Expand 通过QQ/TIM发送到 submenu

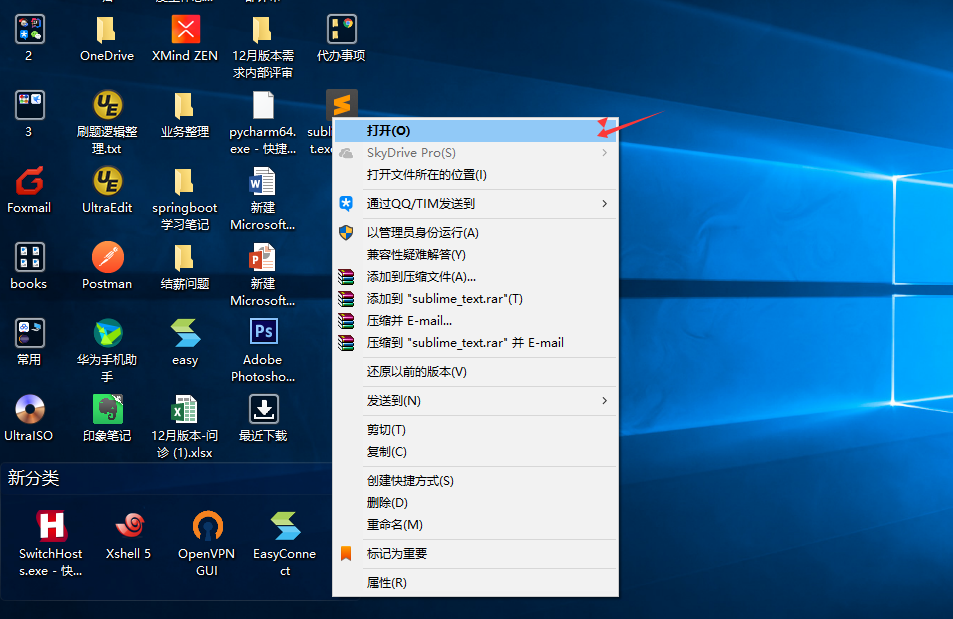click(x=475, y=204)
